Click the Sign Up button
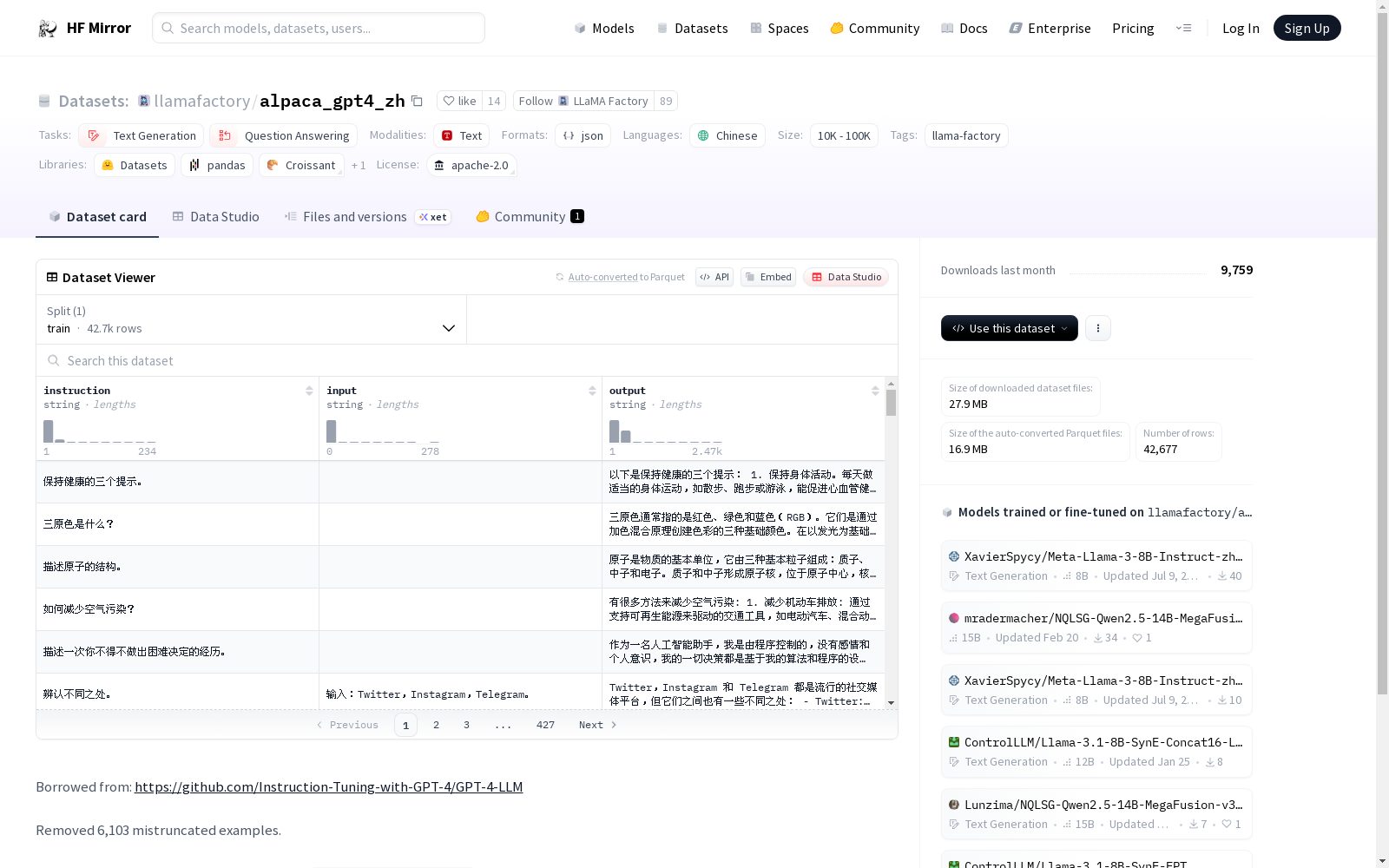This screenshot has height=868, width=1389. click(1307, 27)
